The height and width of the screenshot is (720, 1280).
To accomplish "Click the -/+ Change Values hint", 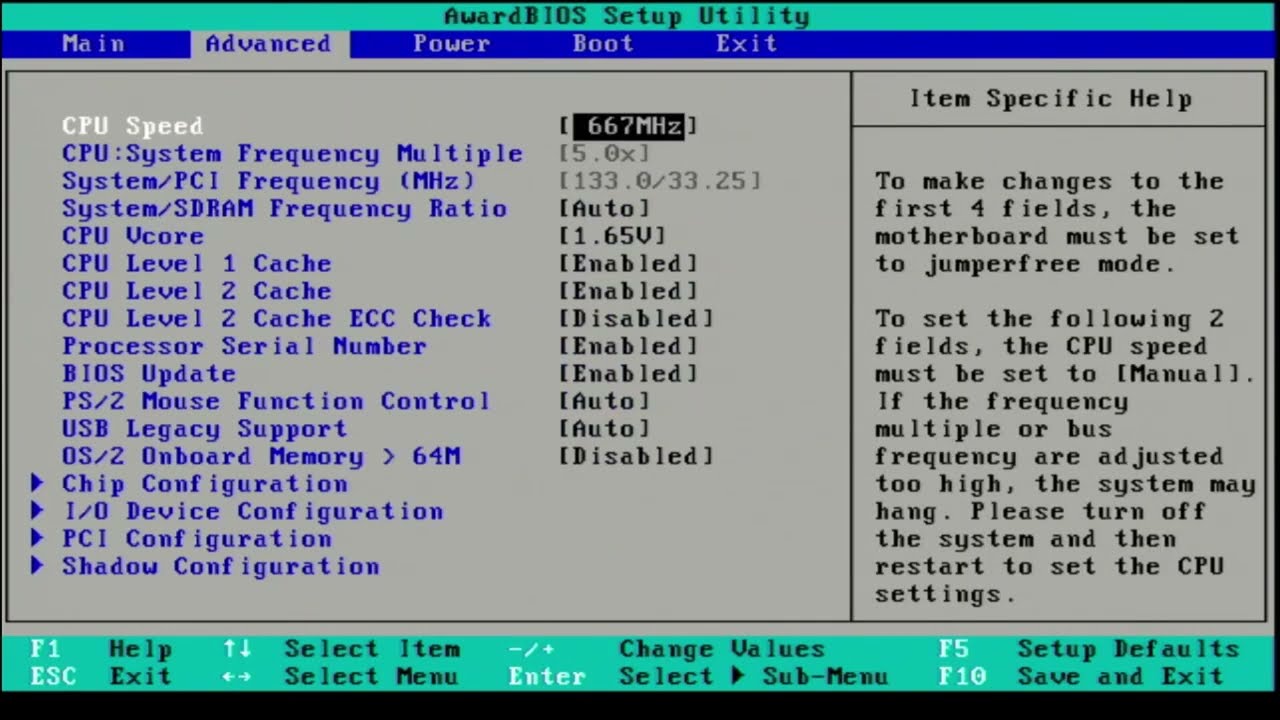I will (x=667, y=649).
